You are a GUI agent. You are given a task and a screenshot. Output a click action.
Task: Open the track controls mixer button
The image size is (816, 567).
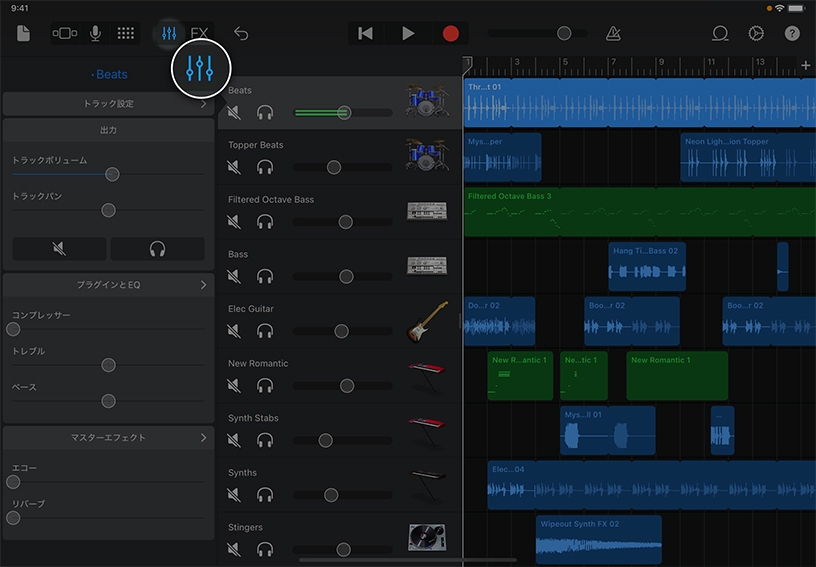169,33
